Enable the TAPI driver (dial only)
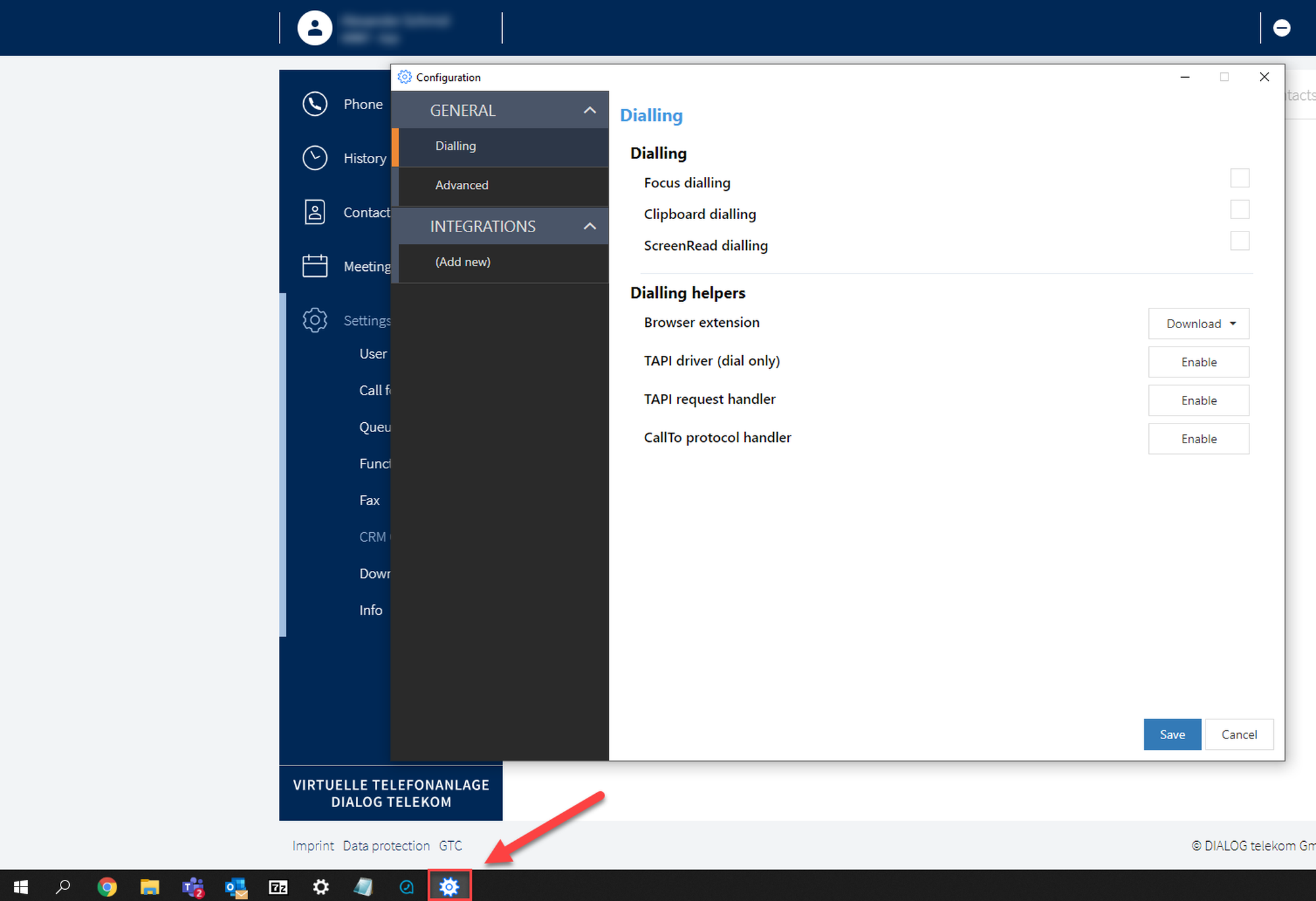Viewport: 1316px width, 901px height. click(x=1198, y=362)
